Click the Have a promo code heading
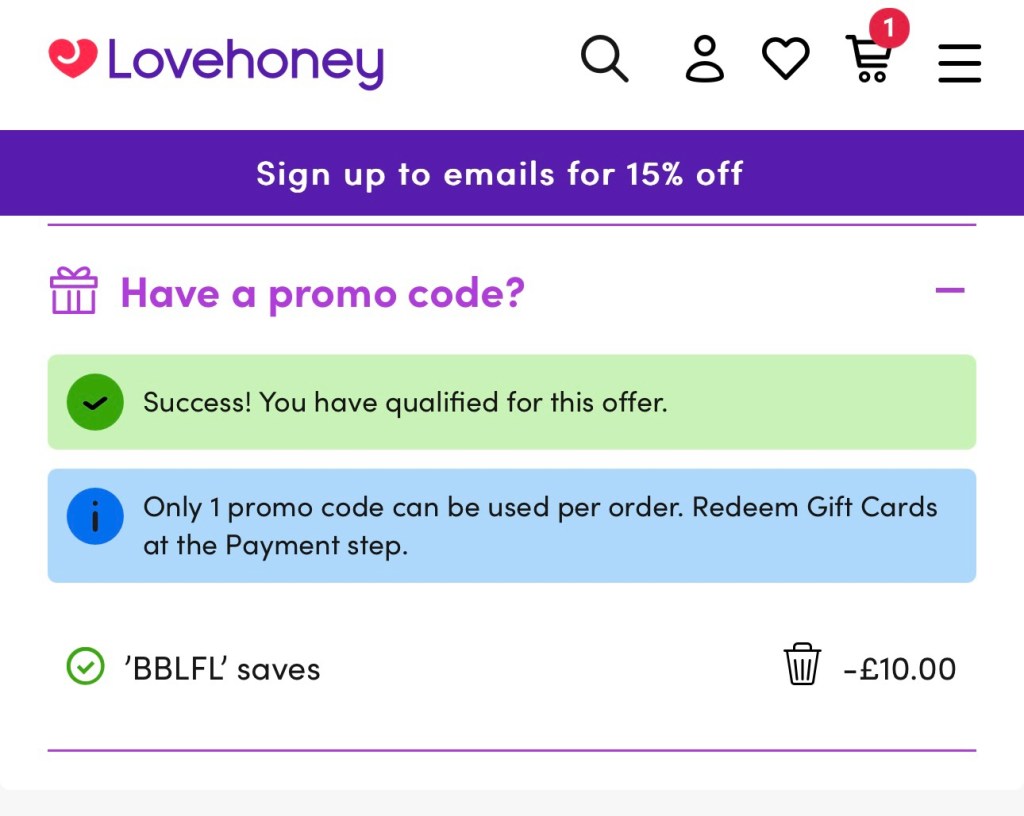The height and width of the screenshot is (816, 1024). click(x=320, y=292)
